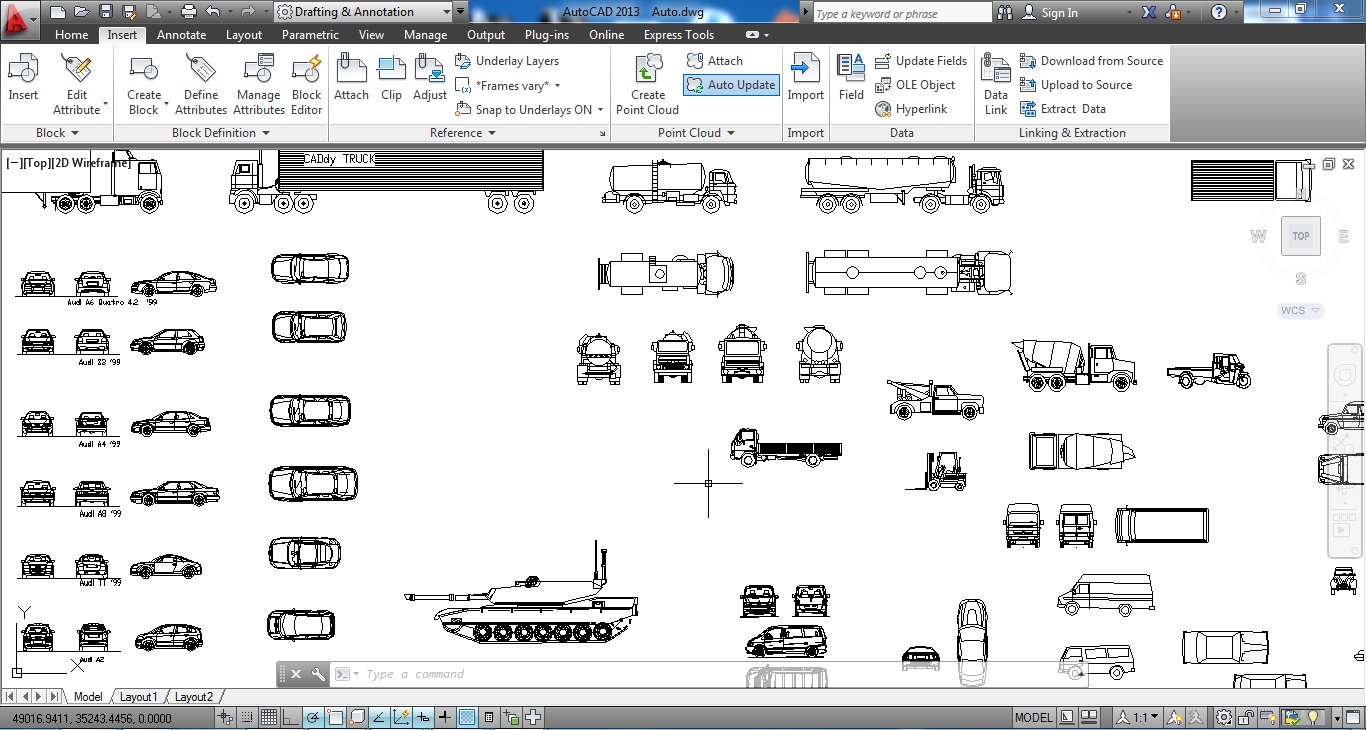Toggle Grid Display in status bar
The image size is (1367, 730).
pos(269,717)
